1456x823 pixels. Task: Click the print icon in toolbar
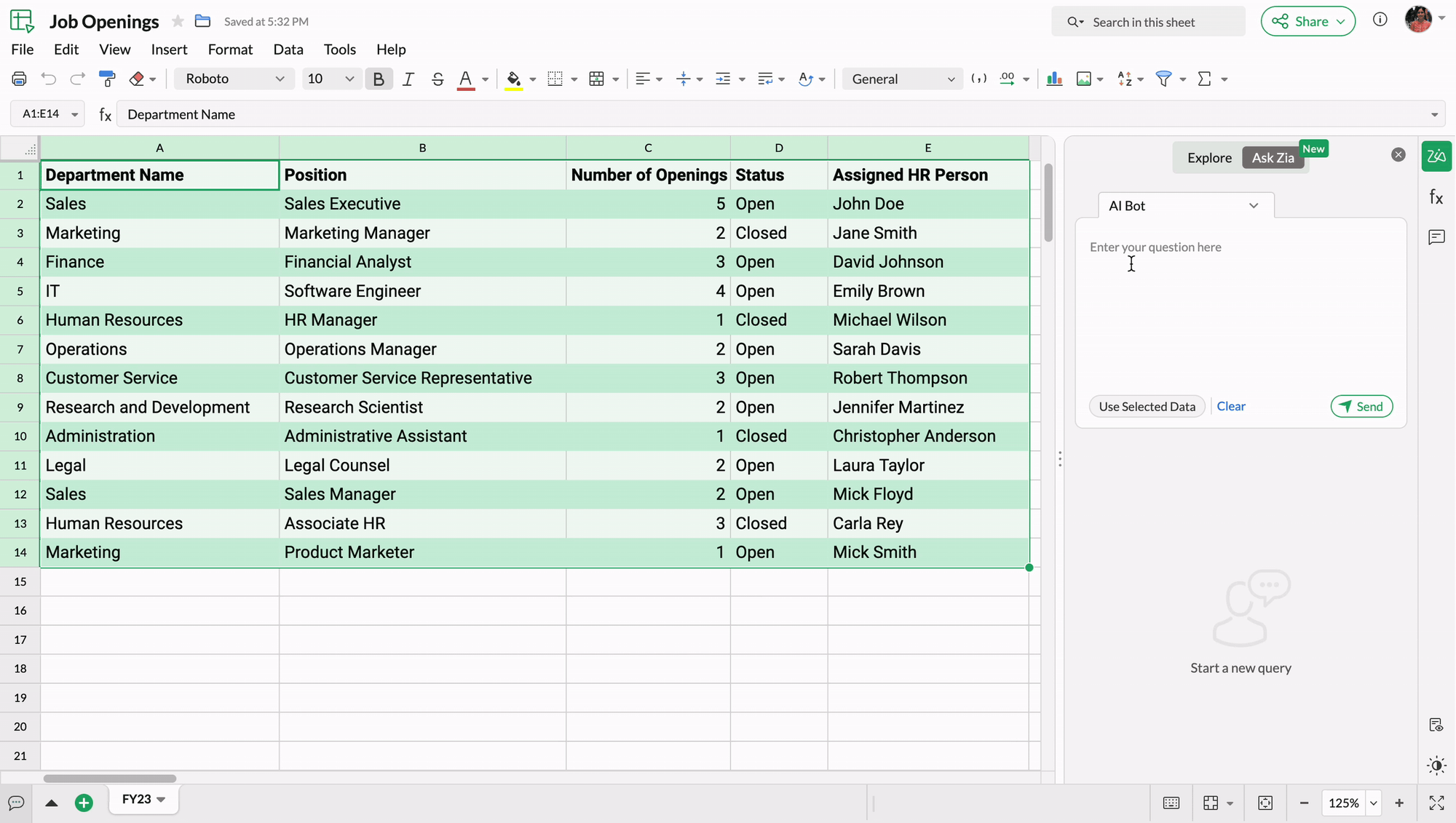coord(20,79)
